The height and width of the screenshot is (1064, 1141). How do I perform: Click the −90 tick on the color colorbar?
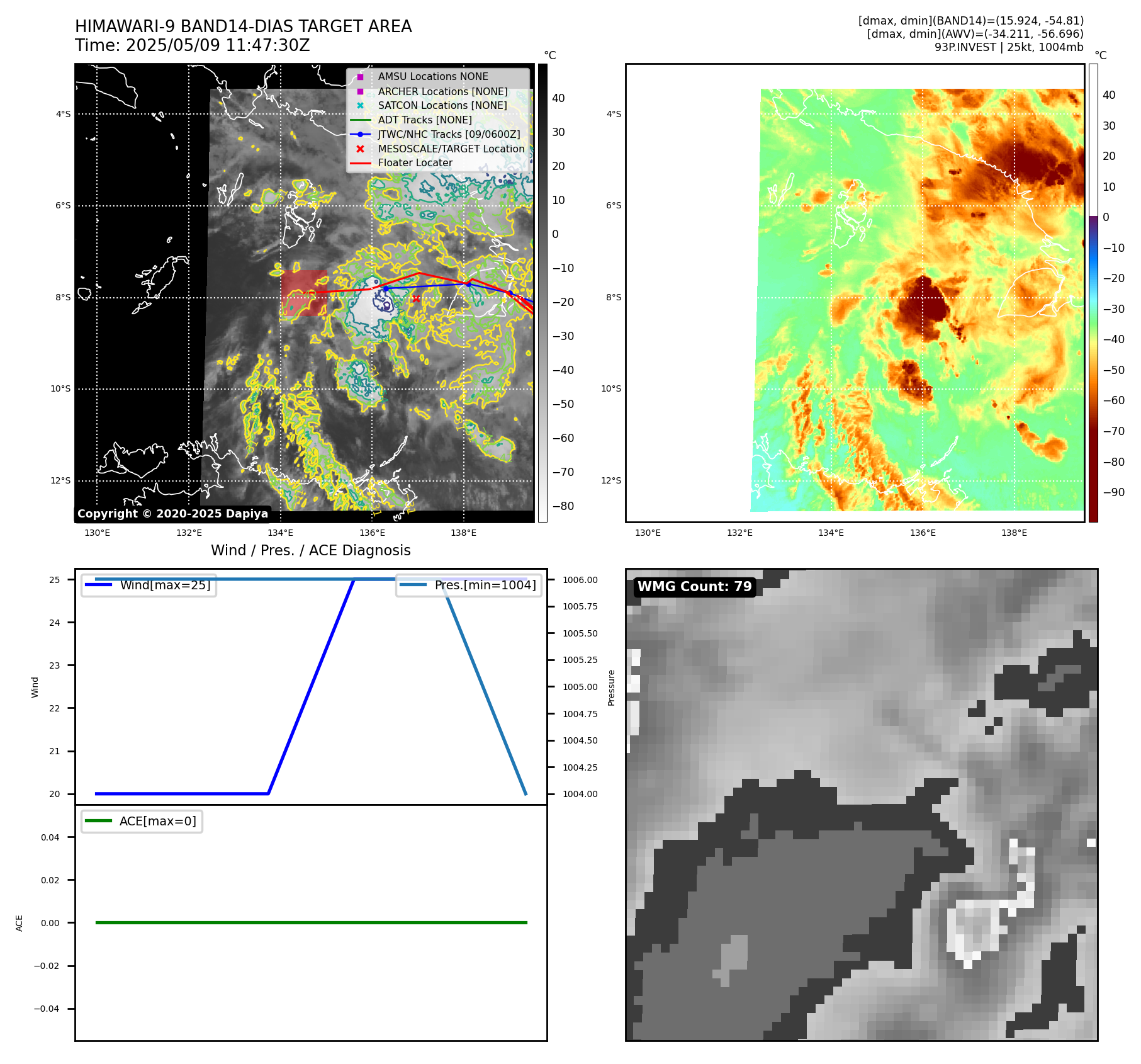click(1114, 492)
